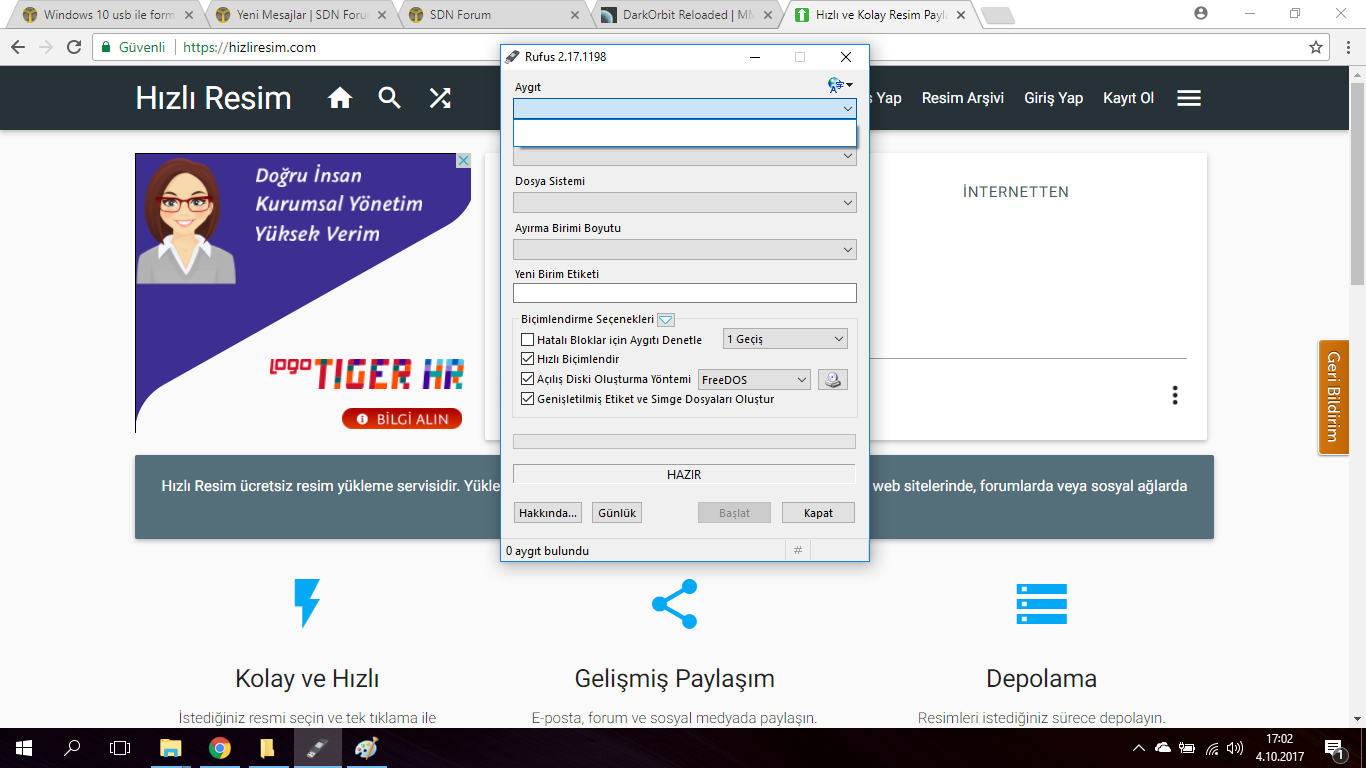The image size is (1366, 768).
Task: Open the Ayırma Birimi Boyutu dropdown
Action: [x=685, y=249]
